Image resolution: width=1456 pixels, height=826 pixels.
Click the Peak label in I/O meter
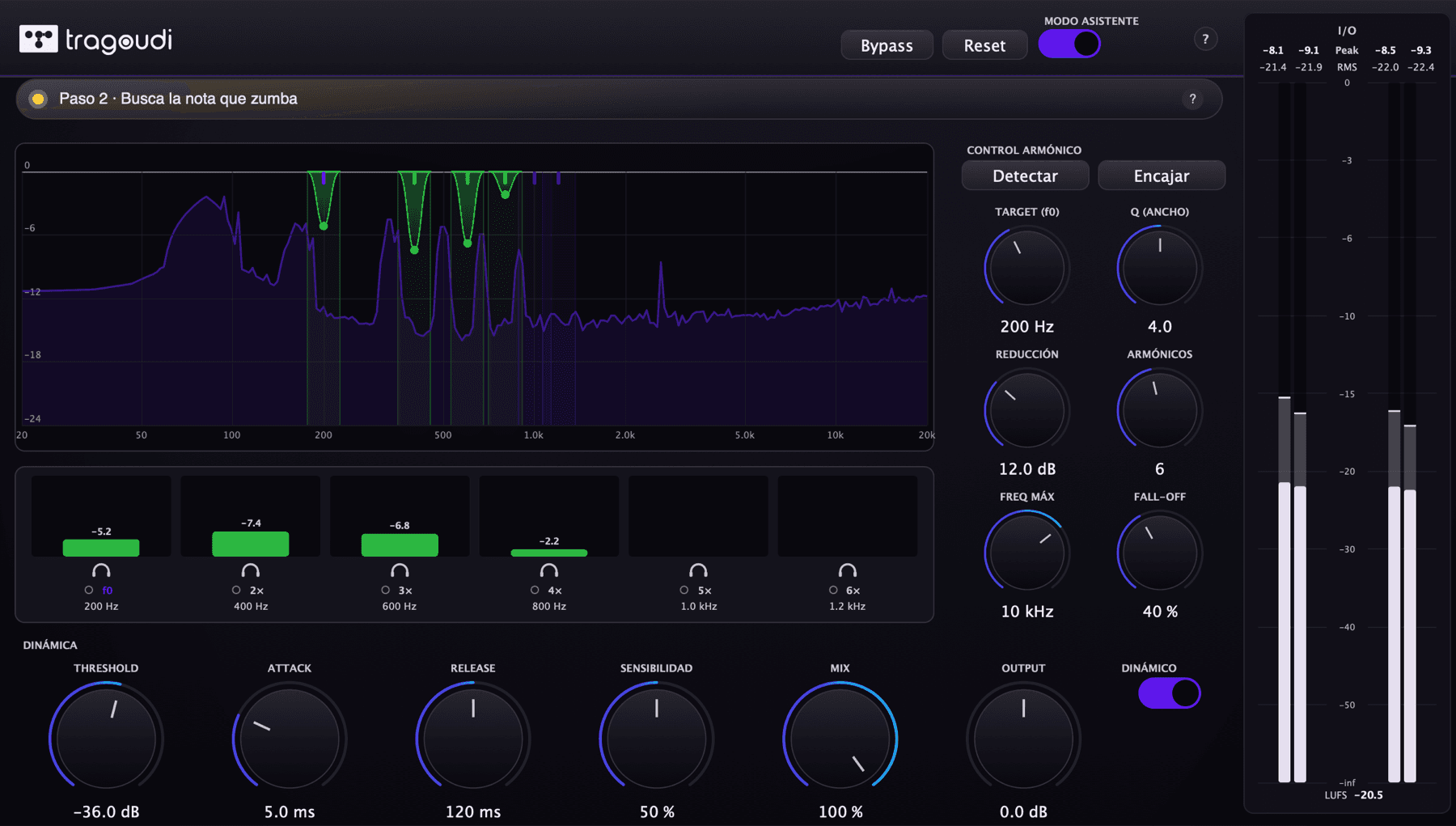[1347, 50]
